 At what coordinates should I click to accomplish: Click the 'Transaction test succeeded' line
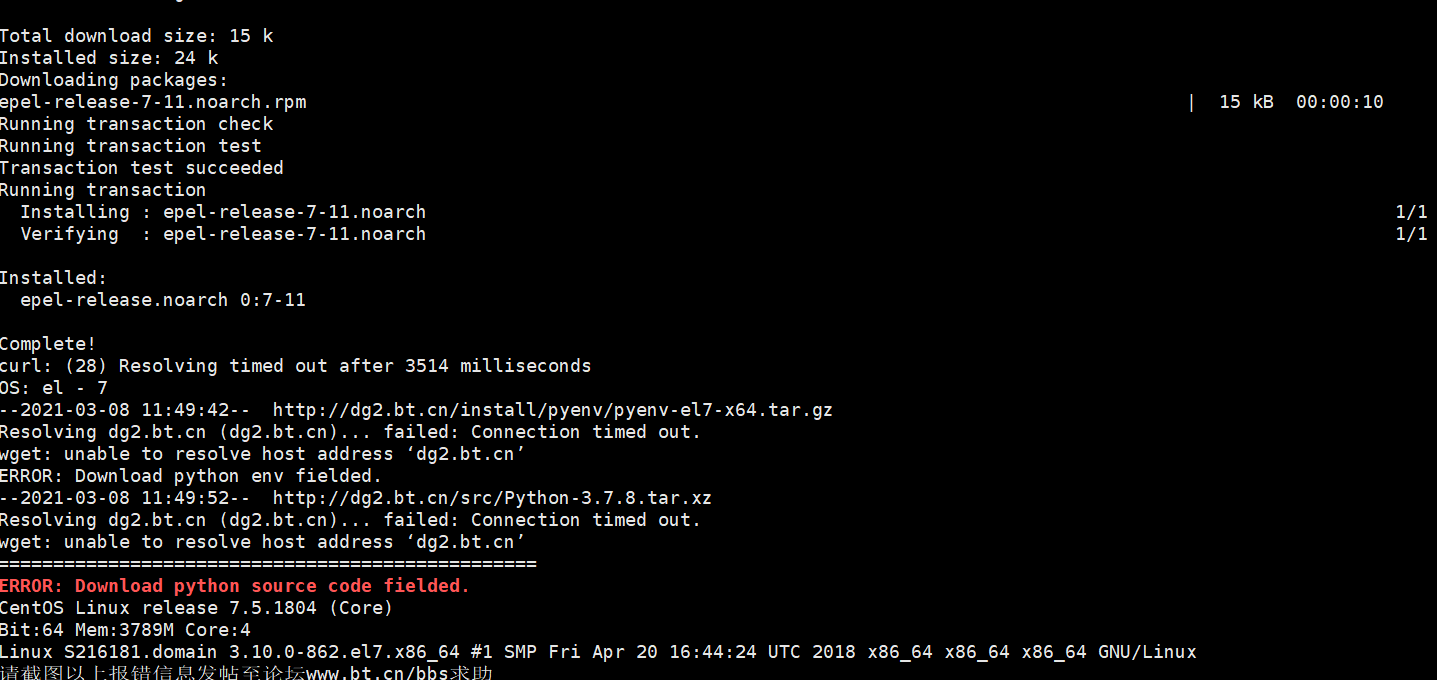coord(142,168)
